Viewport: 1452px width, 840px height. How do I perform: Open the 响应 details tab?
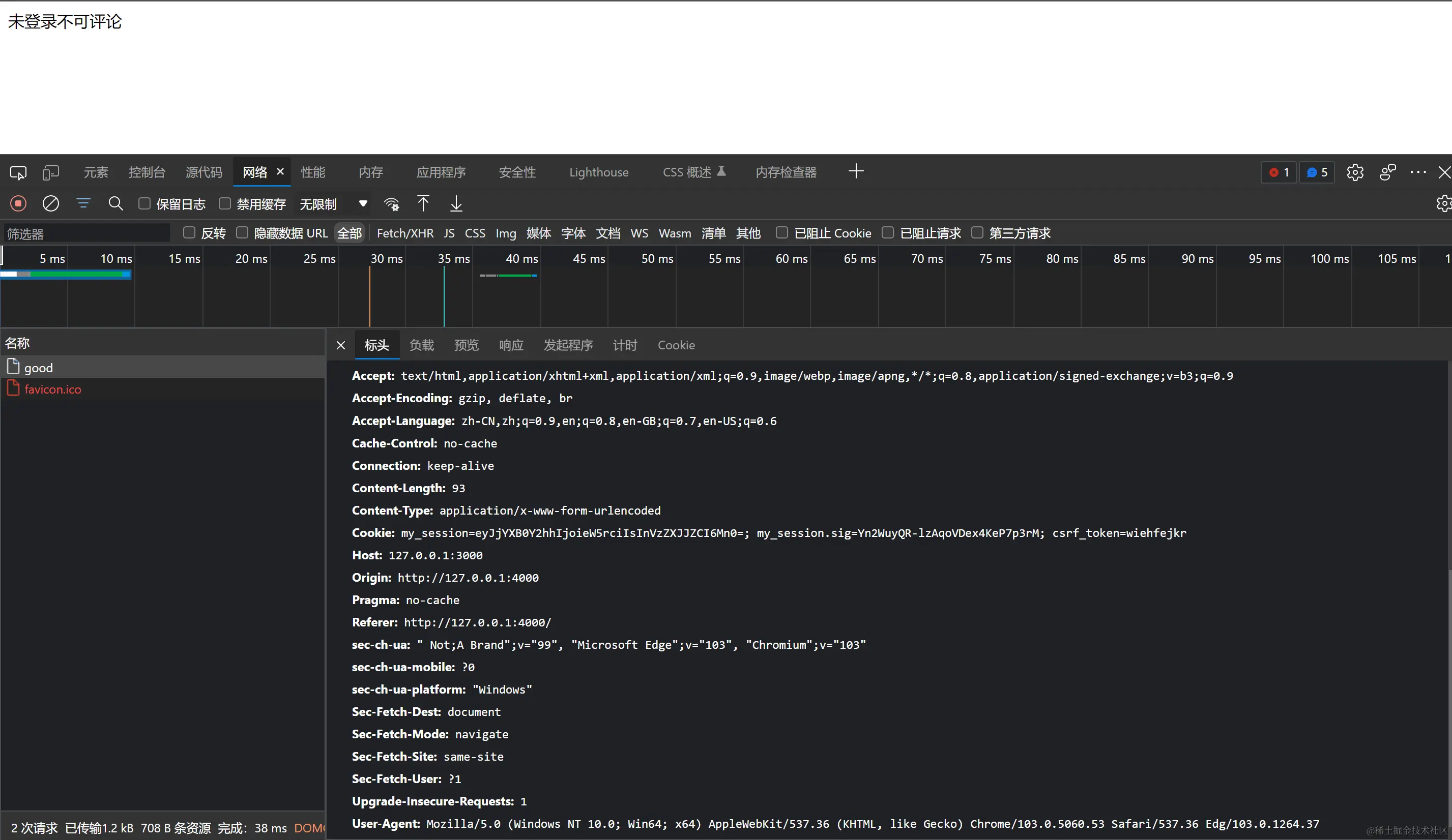[x=511, y=345]
